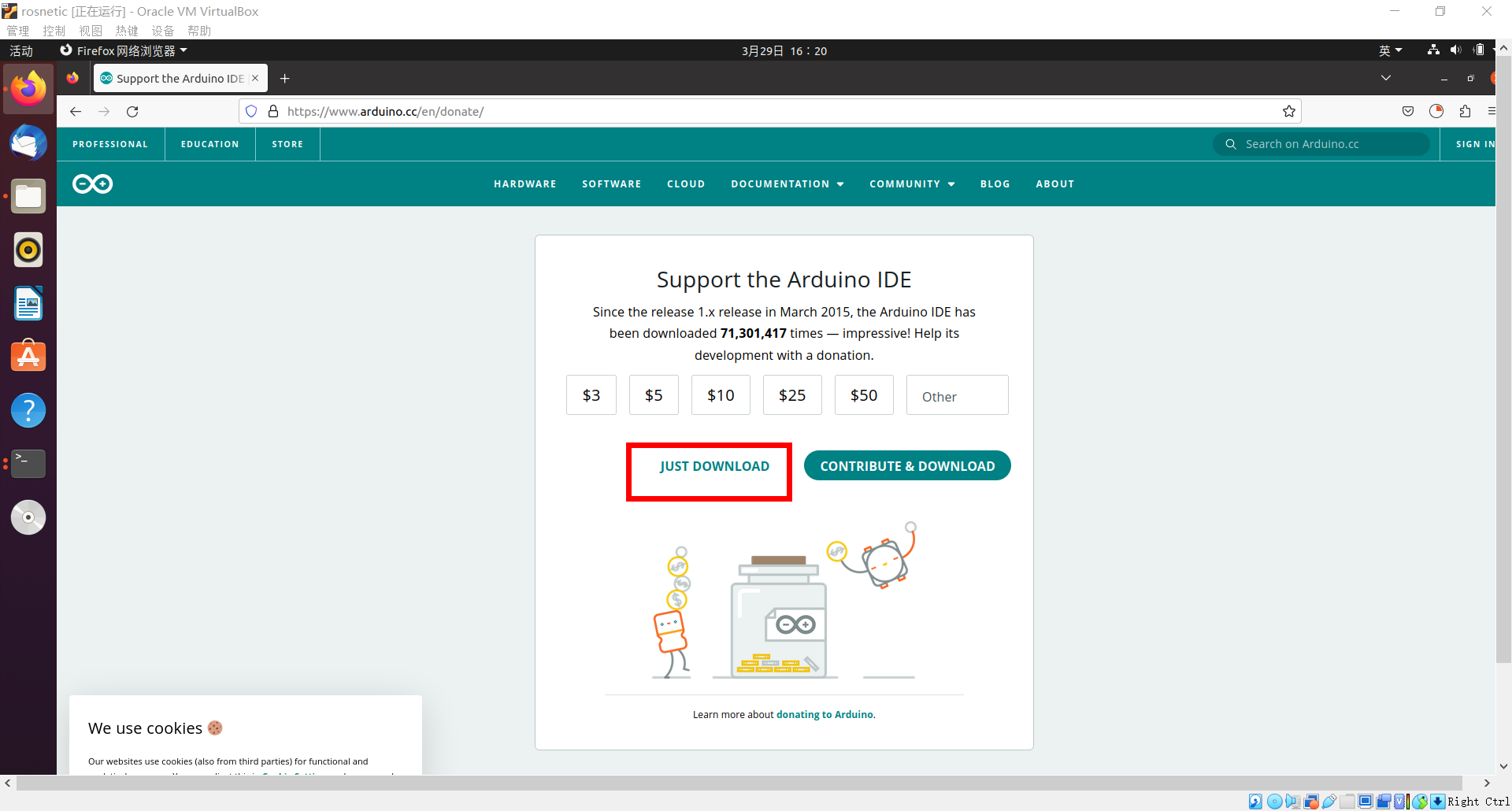Open the Firefox account avatar icon

[1436, 111]
